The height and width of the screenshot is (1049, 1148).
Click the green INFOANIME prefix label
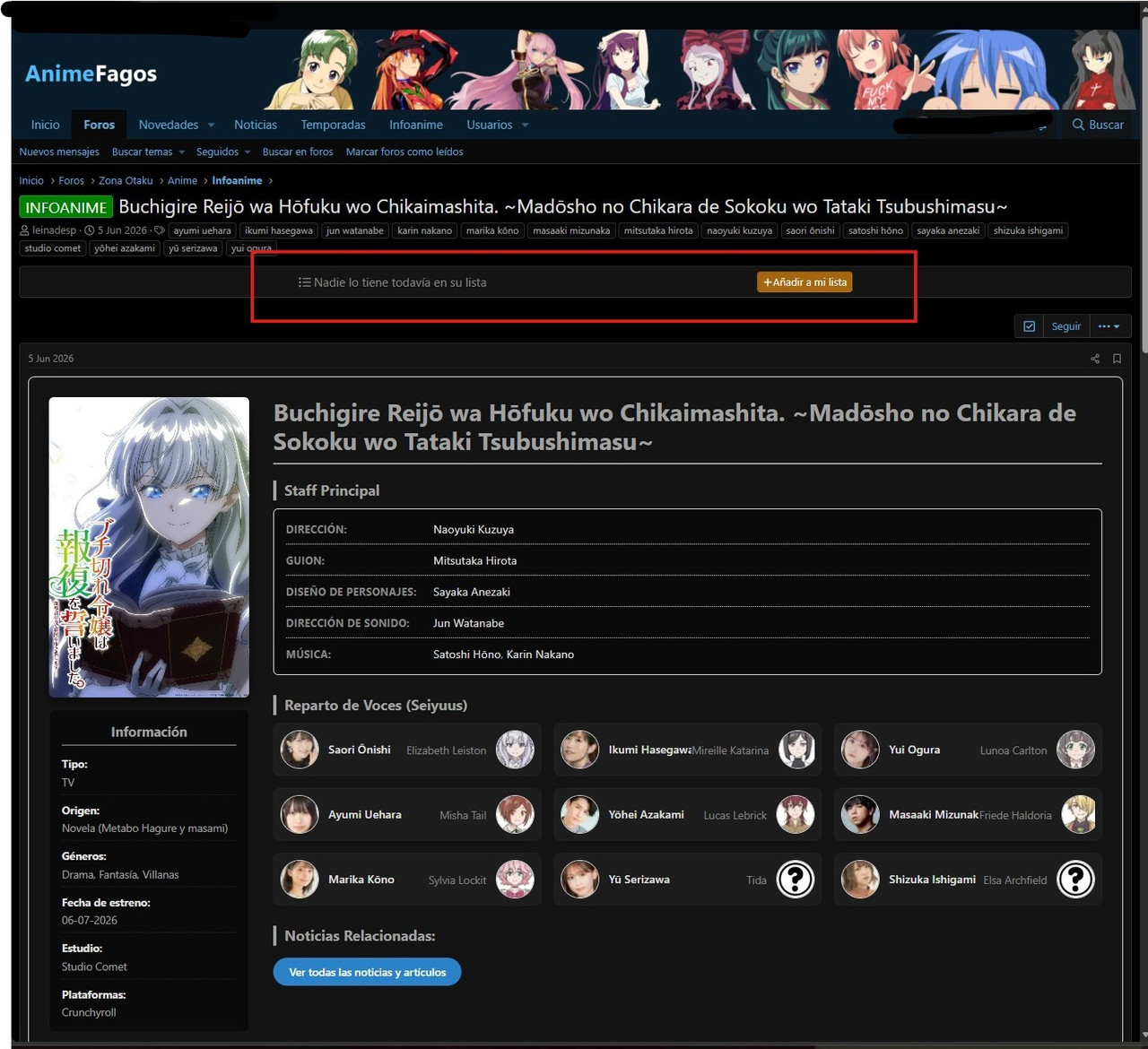click(66, 207)
